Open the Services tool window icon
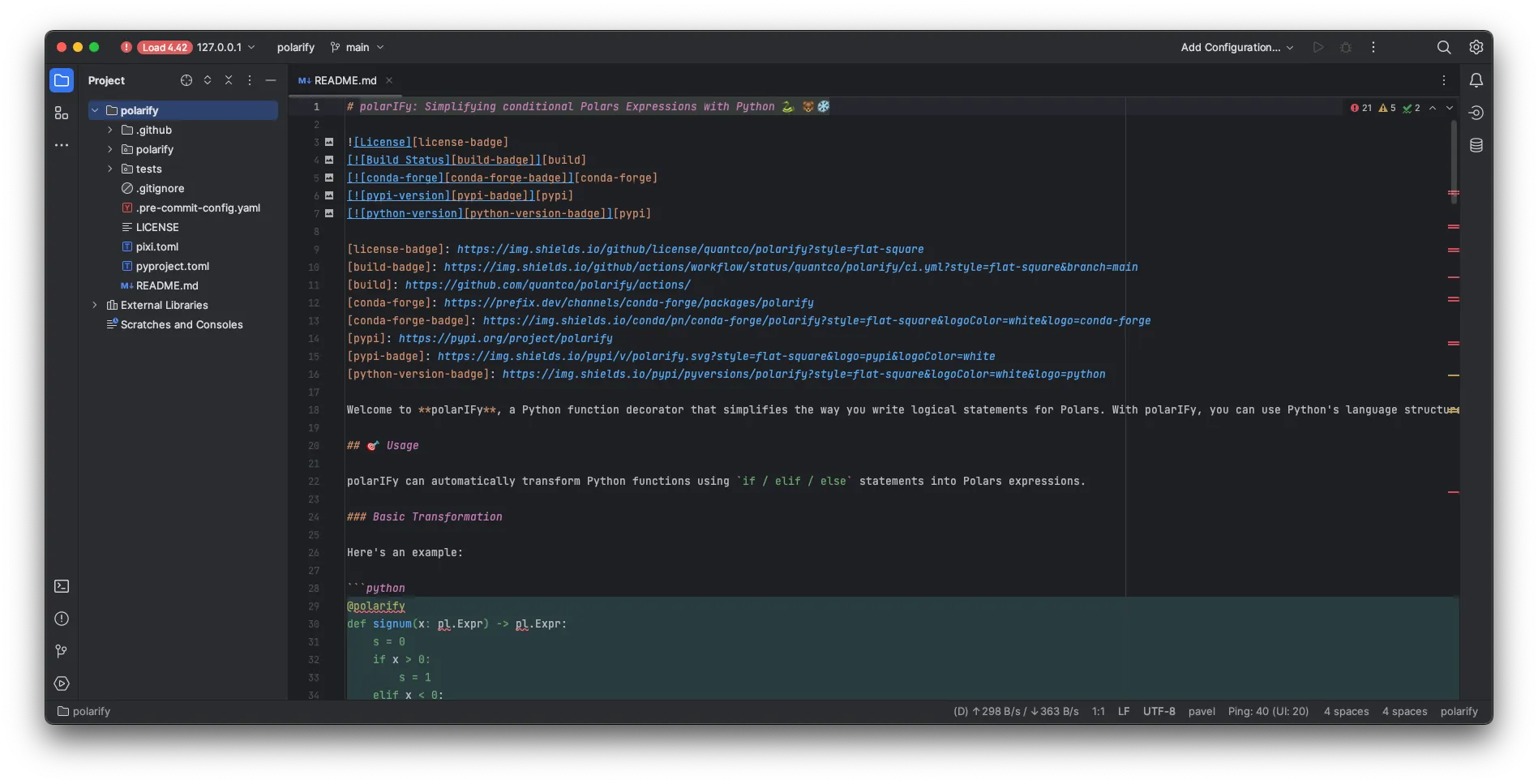Image resolution: width=1538 pixels, height=784 pixels. click(x=62, y=683)
